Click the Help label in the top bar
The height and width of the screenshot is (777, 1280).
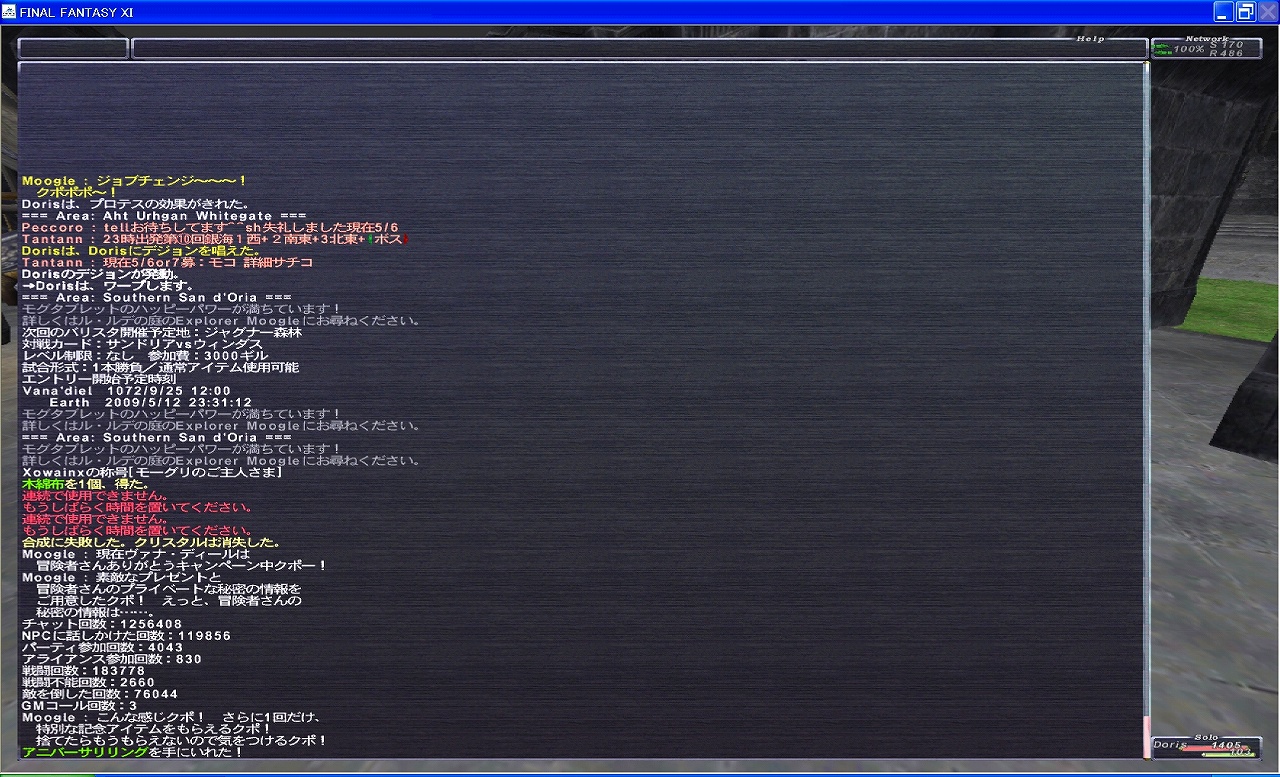1090,39
